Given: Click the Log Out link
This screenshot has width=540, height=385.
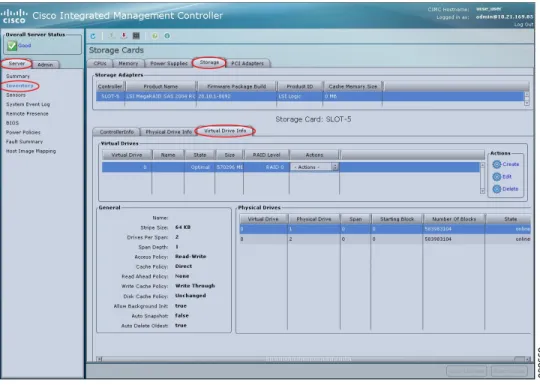Looking at the screenshot, I should pyautogui.click(x=523, y=24).
